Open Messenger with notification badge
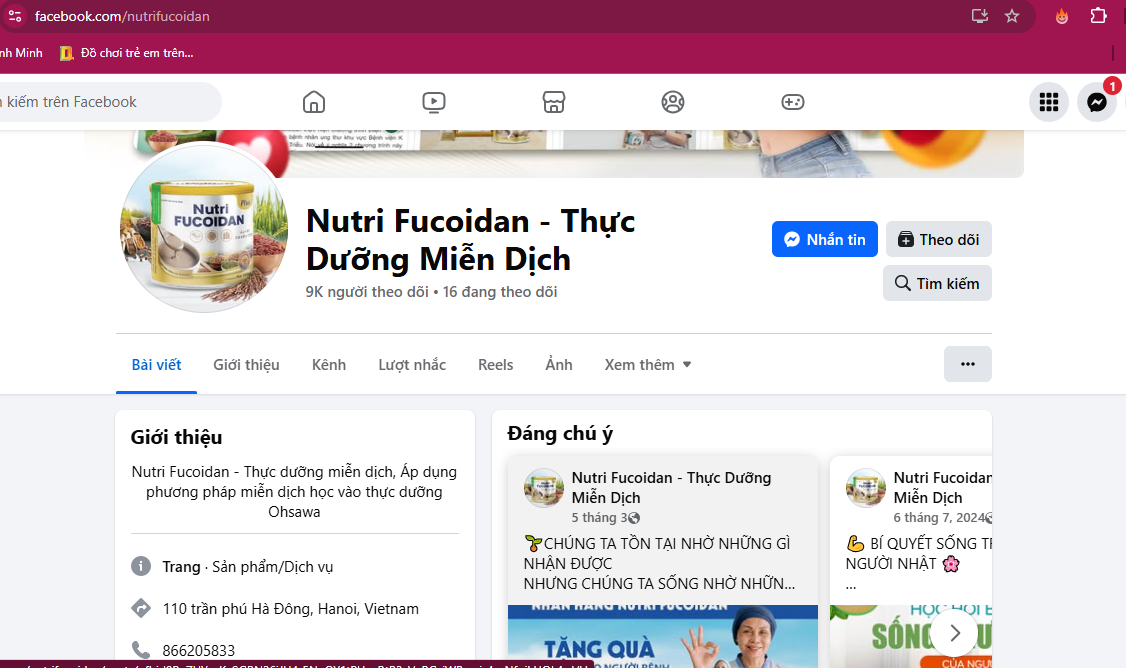 point(1097,102)
